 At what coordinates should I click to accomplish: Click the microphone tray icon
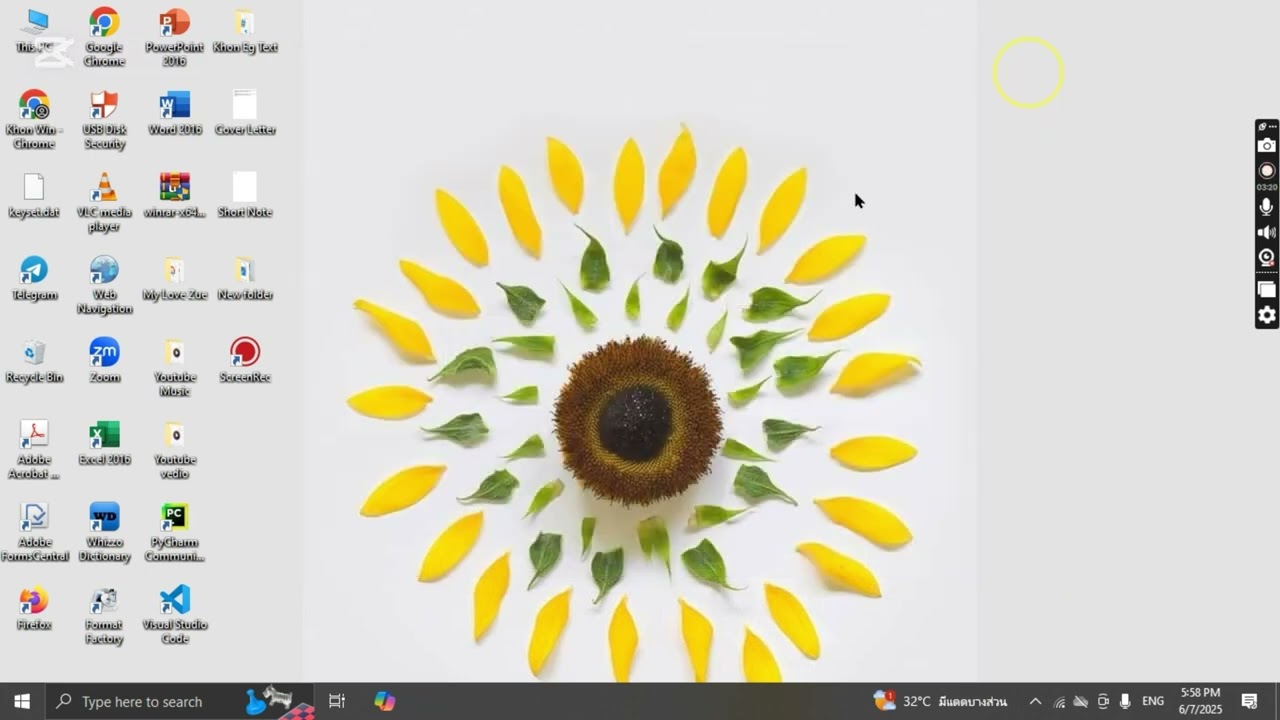point(1125,702)
